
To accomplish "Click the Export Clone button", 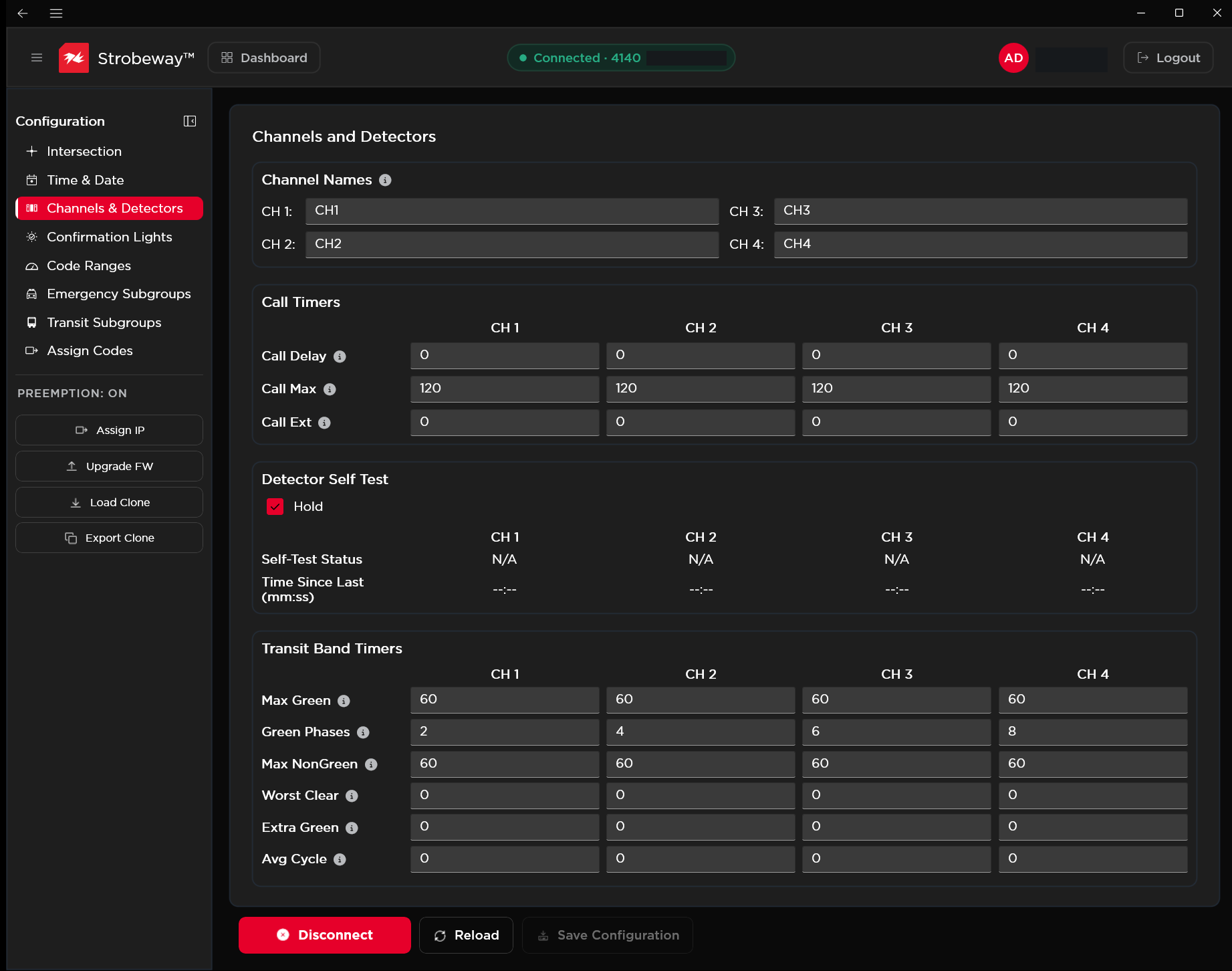I will point(109,538).
